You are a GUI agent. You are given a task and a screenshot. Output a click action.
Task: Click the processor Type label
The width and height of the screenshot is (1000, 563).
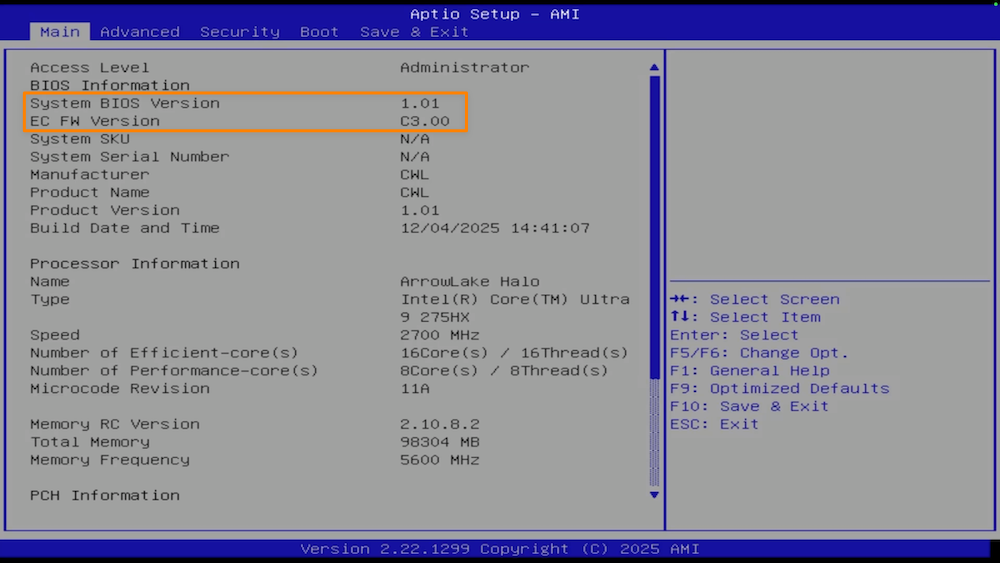[49, 300]
